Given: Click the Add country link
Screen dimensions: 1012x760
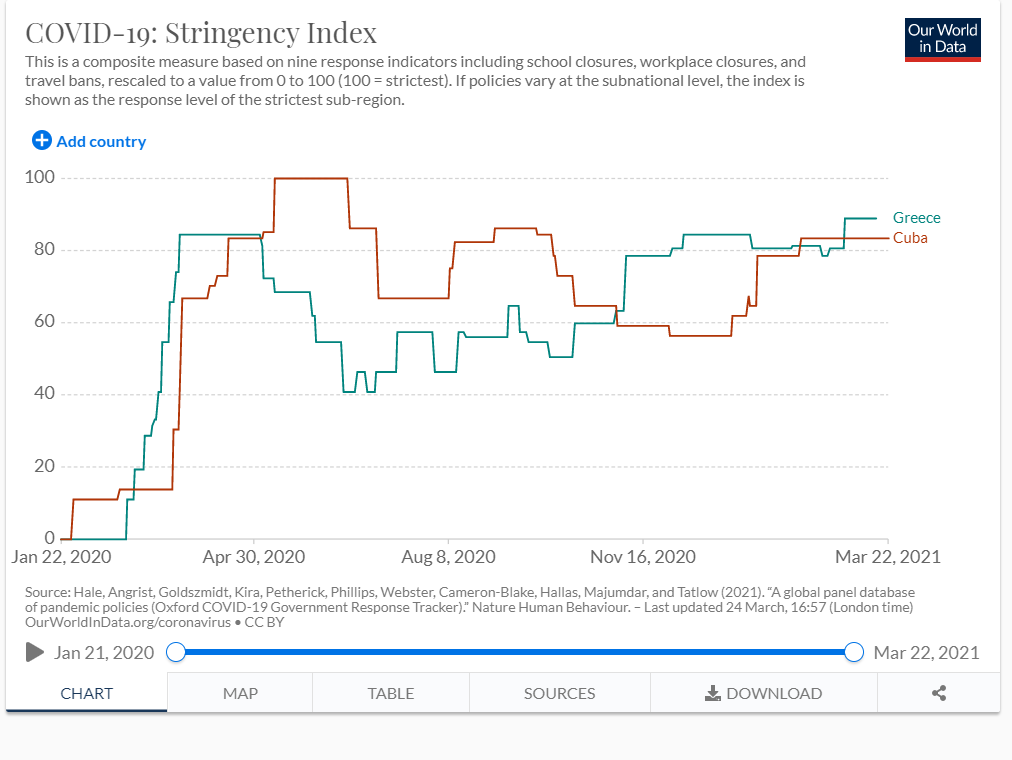Looking at the screenshot, I should (101, 141).
